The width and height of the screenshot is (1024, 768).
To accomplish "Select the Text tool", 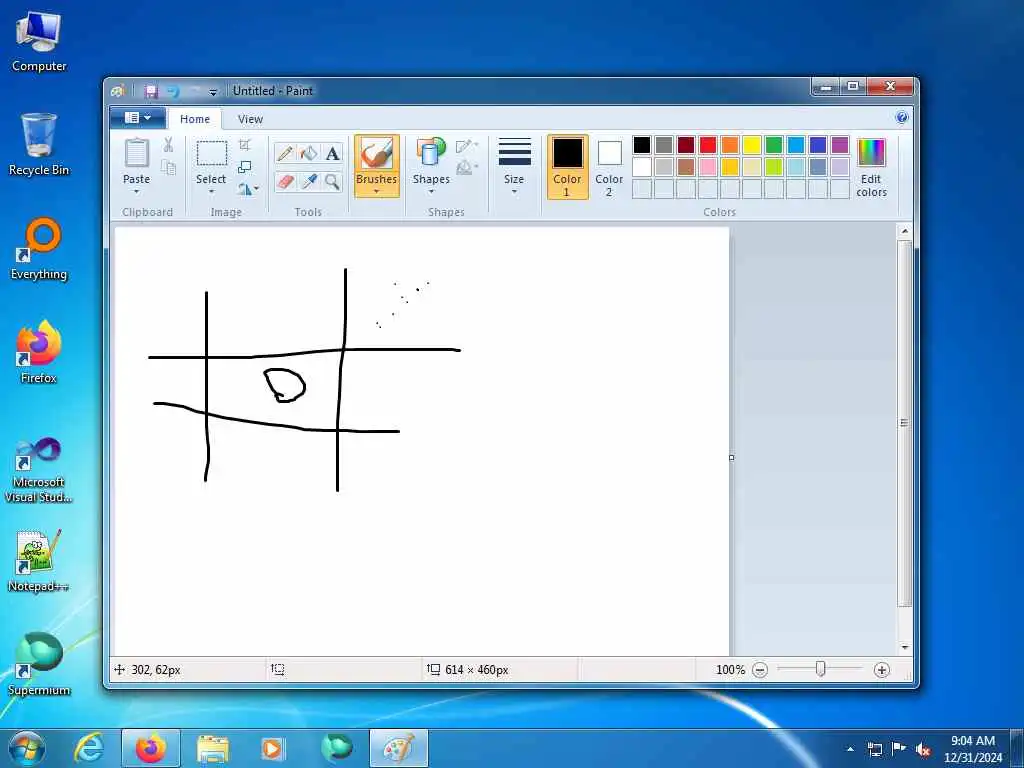I will point(332,153).
